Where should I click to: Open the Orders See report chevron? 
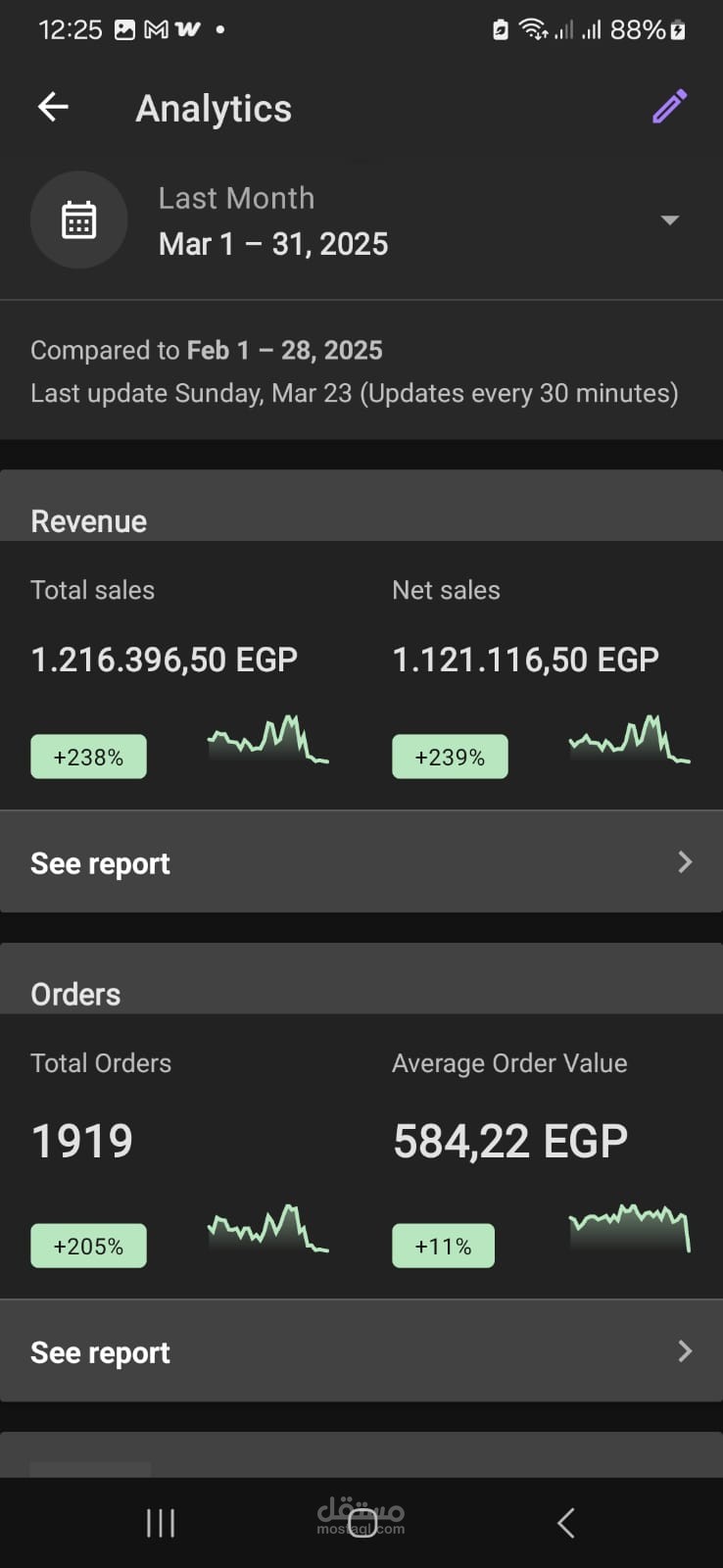(x=685, y=1351)
